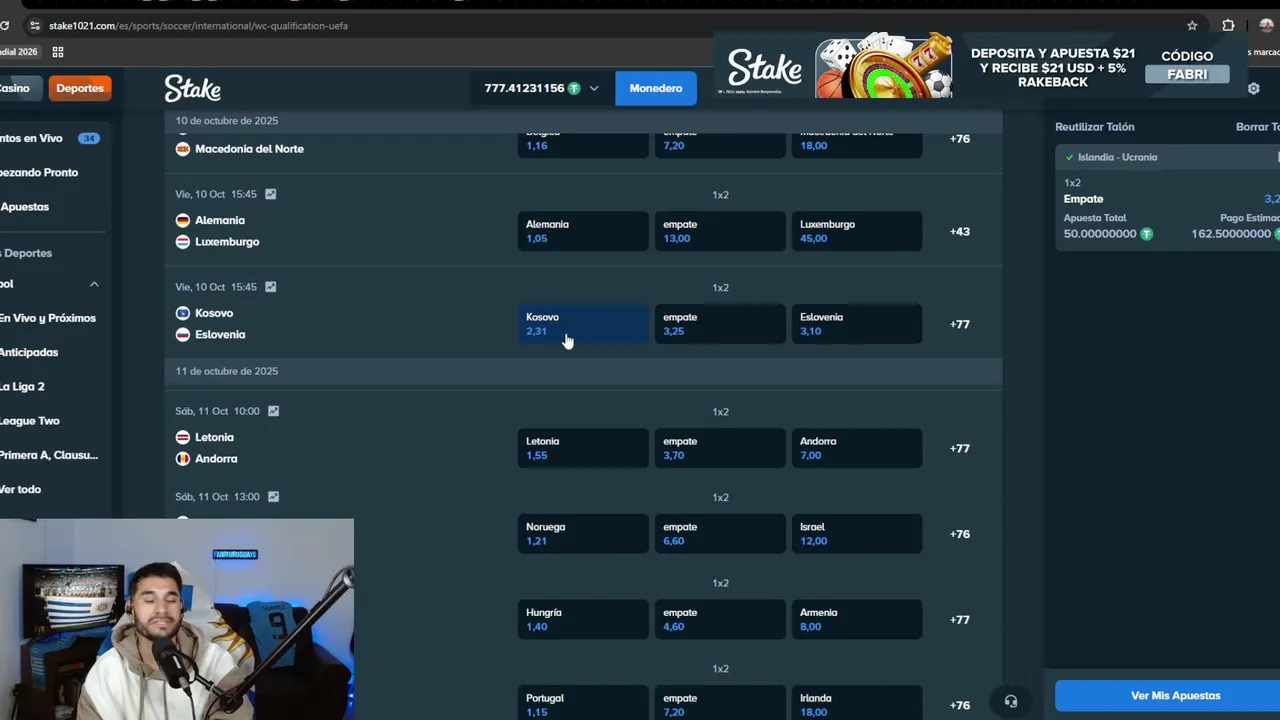1280x720 pixels.
Task: Bookmark page with browser star icon
Action: click(x=1192, y=25)
